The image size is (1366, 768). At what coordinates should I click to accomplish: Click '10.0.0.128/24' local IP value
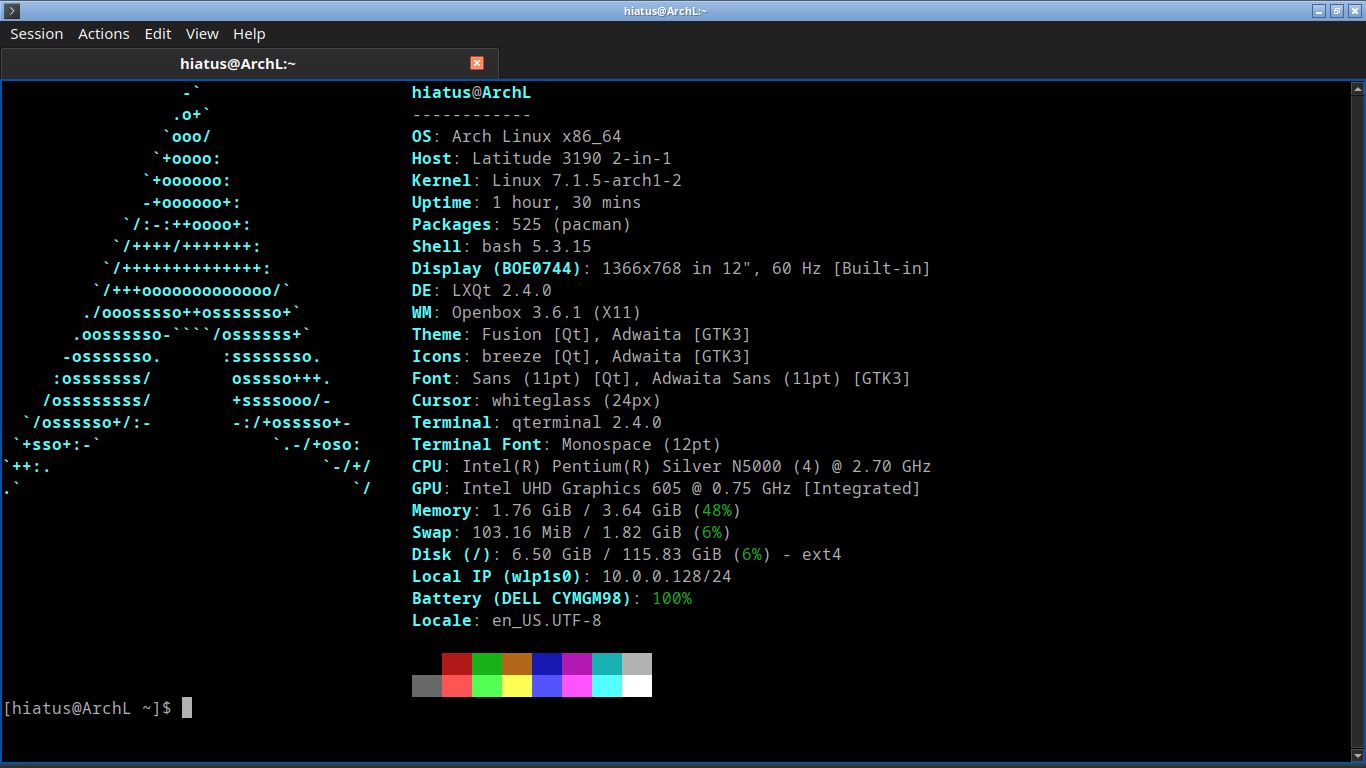point(667,577)
